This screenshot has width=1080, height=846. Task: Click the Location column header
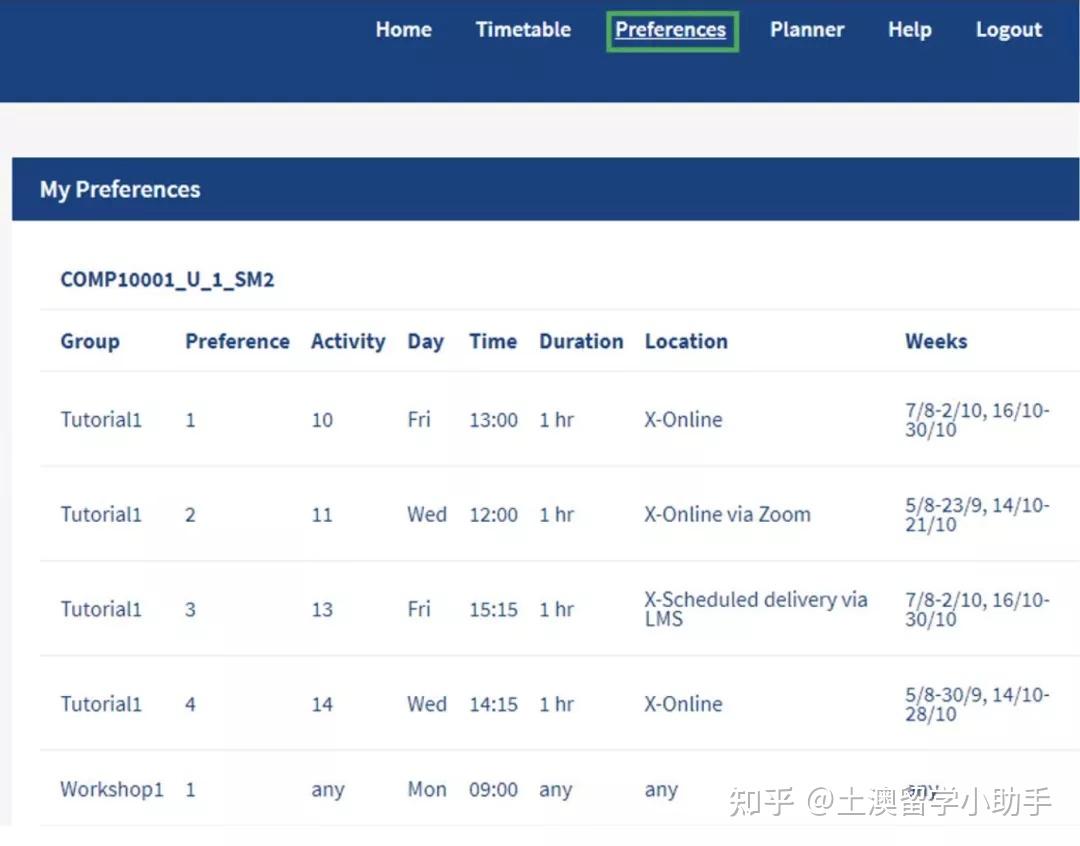(686, 341)
